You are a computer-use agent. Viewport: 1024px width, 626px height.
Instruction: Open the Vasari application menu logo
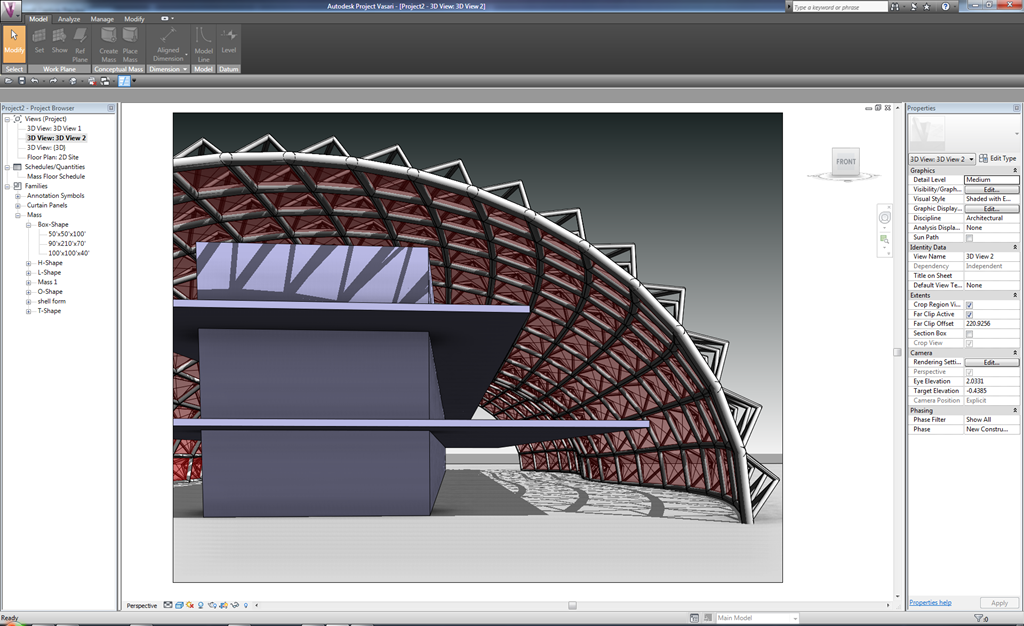[12, 9]
